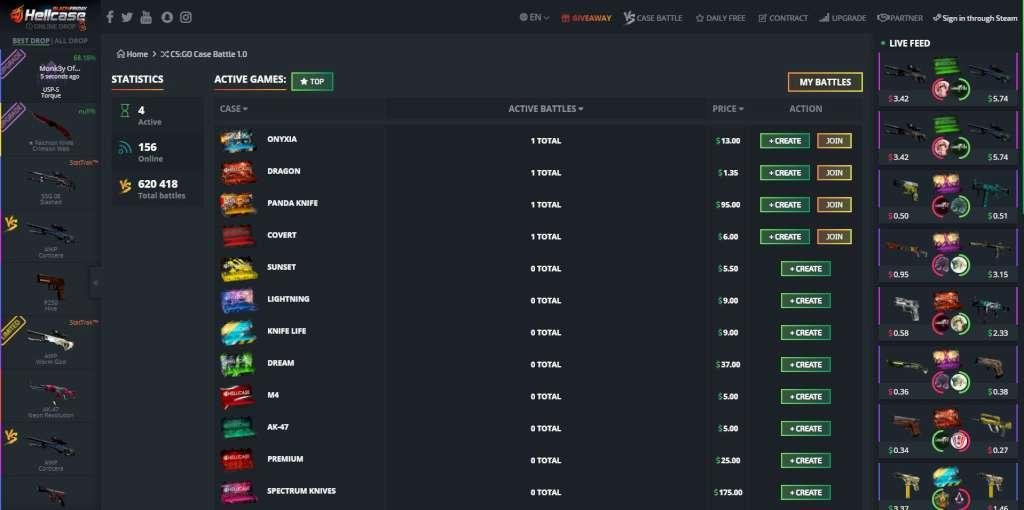Join the Covert case battle
The height and width of the screenshot is (510, 1024).
point(834,237)
